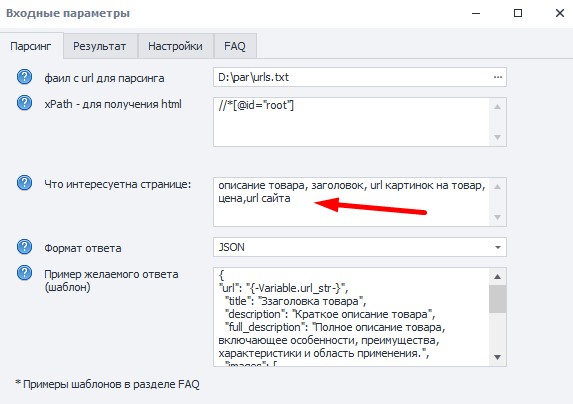The height and width of the screenshot is (404, 573).
Task: Click help icon beside xPath field
Action: click(24, 103)
